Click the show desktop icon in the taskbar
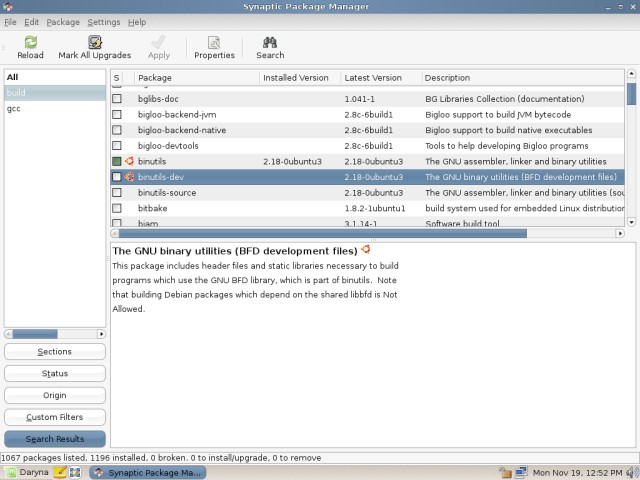 (x=75, y=472)
